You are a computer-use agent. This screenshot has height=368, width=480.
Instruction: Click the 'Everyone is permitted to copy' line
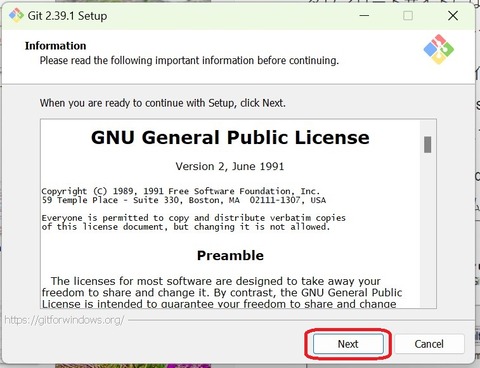(x=193, y=218)
